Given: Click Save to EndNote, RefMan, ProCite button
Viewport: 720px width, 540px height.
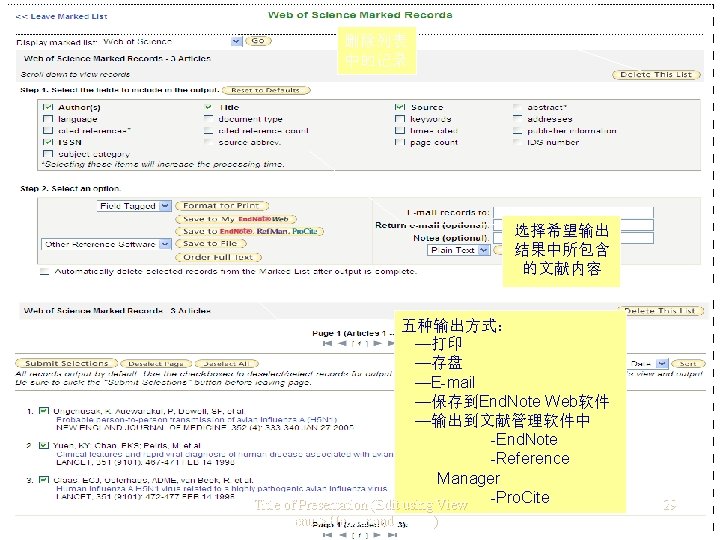Looking at the screenshot, I should (250, 231).
